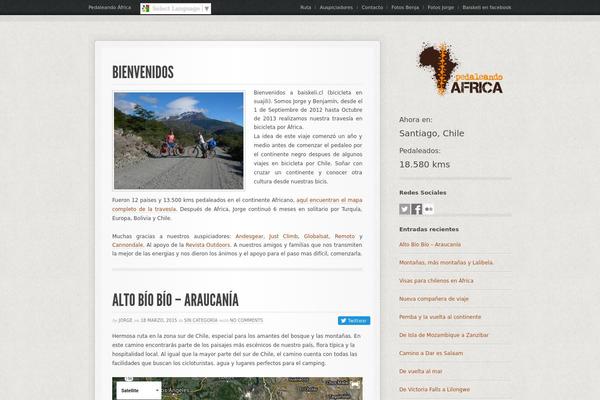Open the cyclists photo thumbnail
600x400 pixels.
coord(179,140)
